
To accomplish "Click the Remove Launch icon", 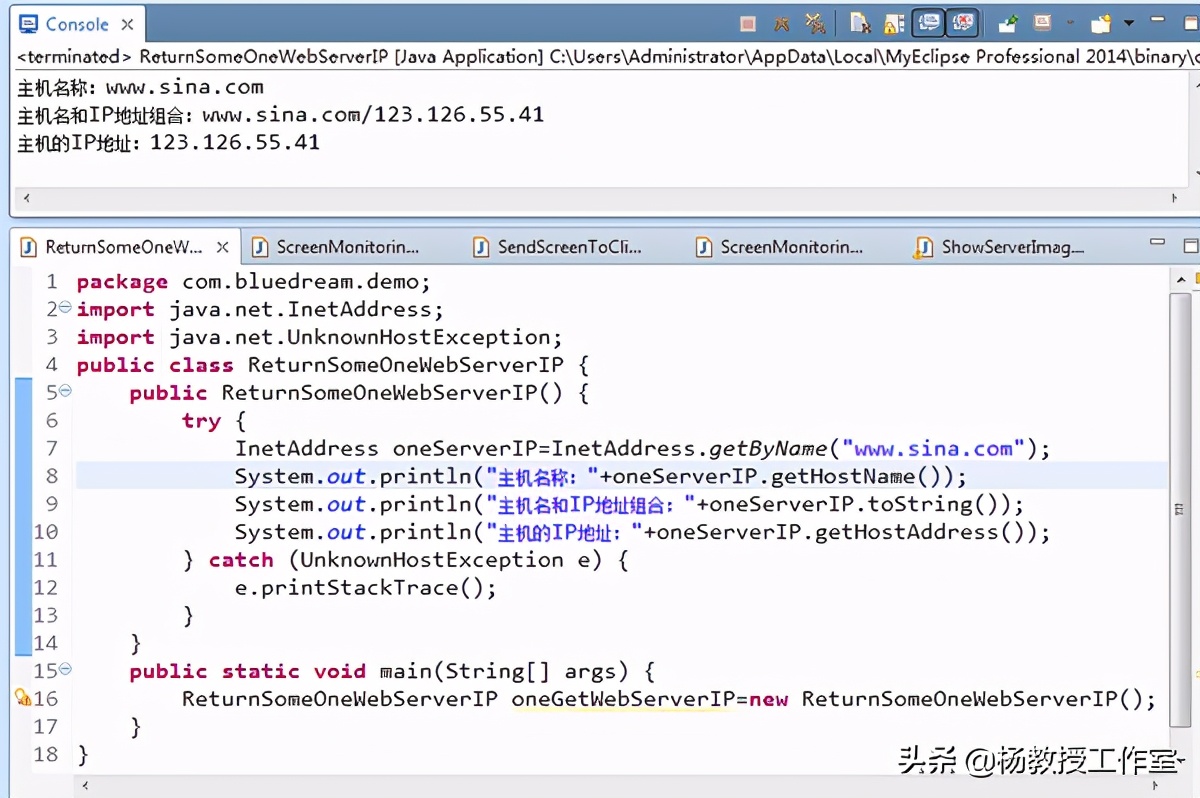I will point(782,23).
